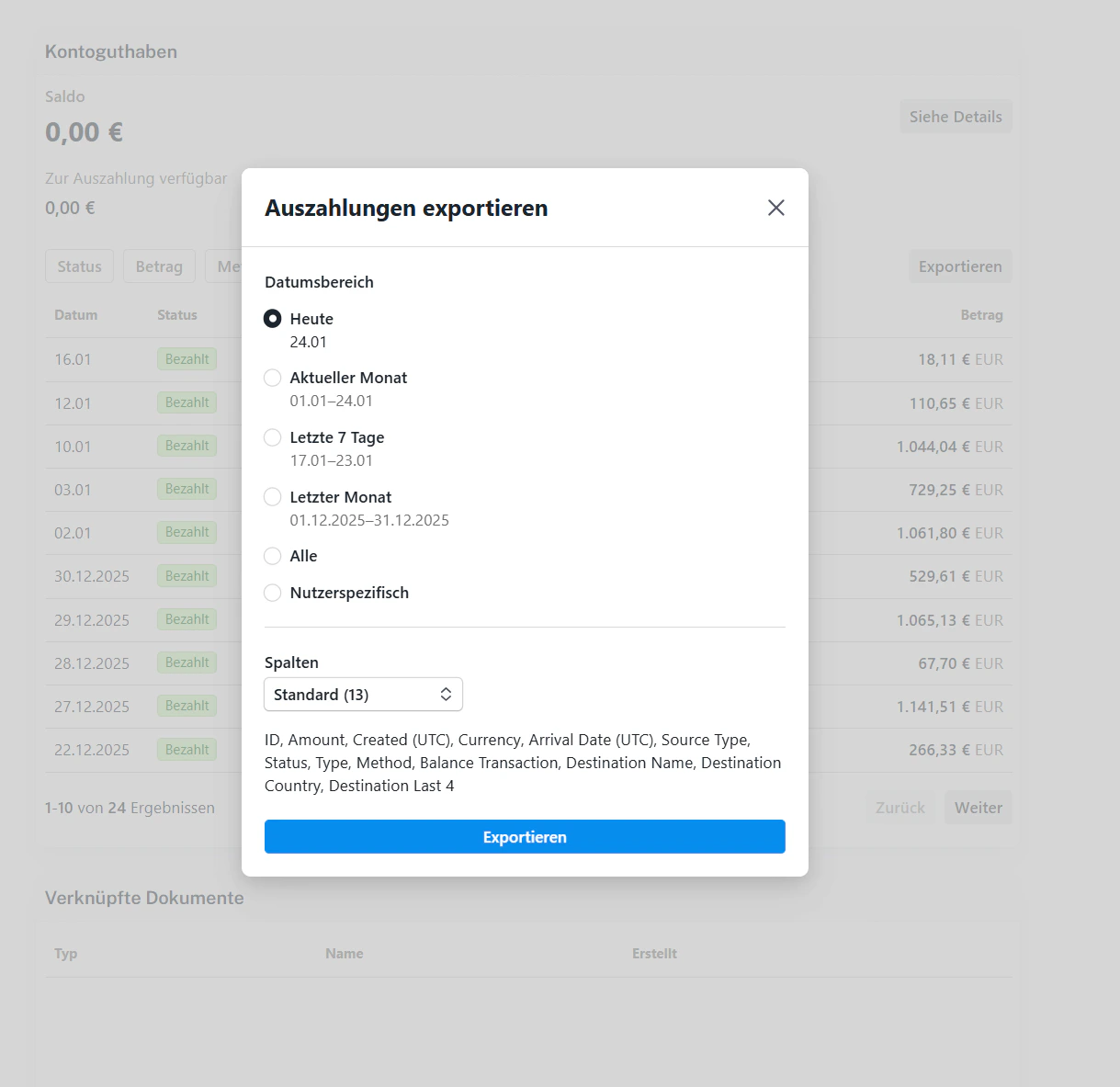This screenshot has height=1087, width=1120.
Task: Click the 01.12.2025–31.12.2025 date text
Action: pos(369,520)
